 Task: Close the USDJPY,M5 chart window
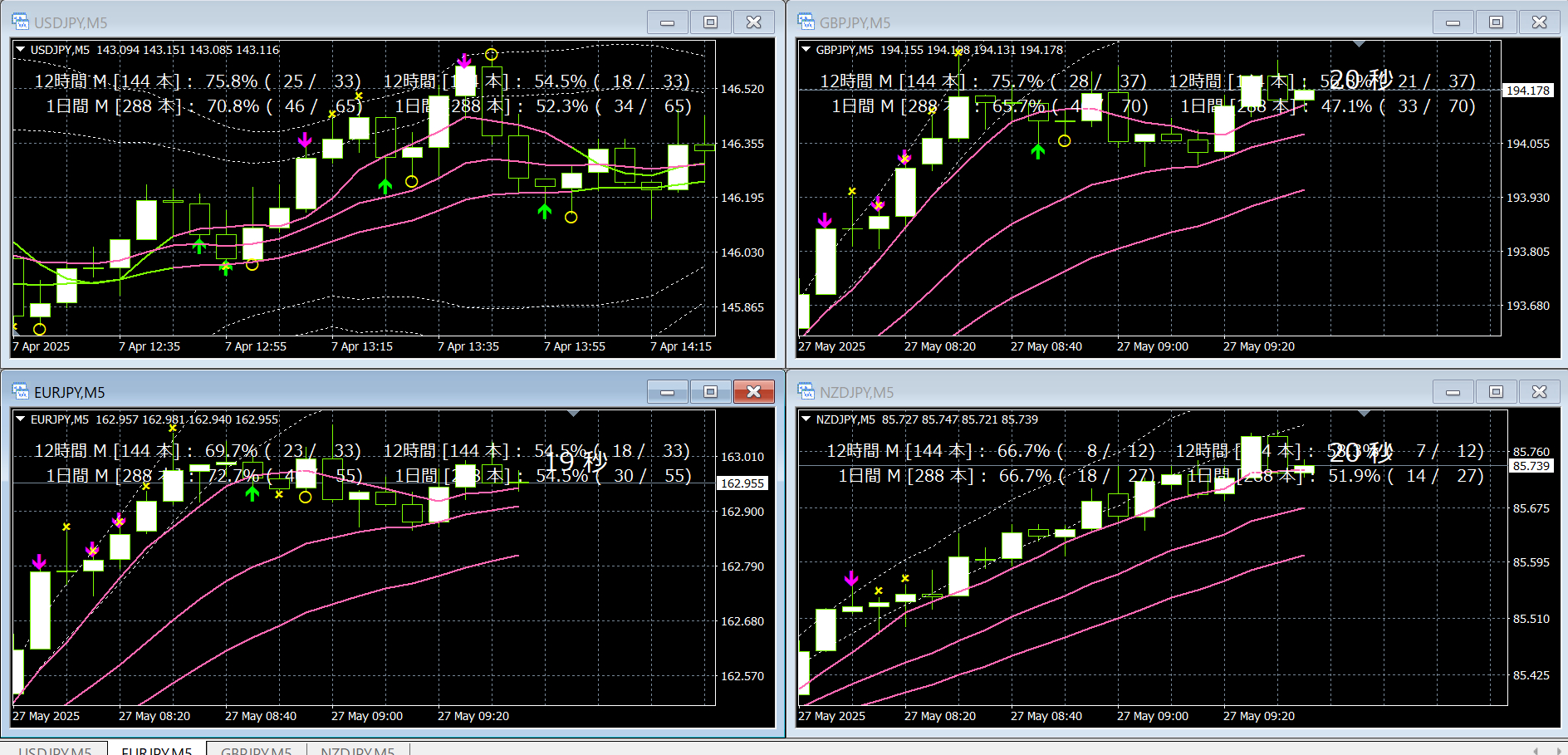(x=754, y=22)
